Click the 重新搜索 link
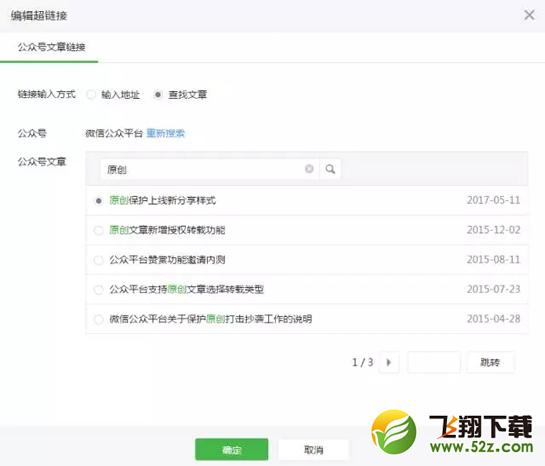Screen dimensions: 545x466 pyautogui.click(x=166, y=133)
